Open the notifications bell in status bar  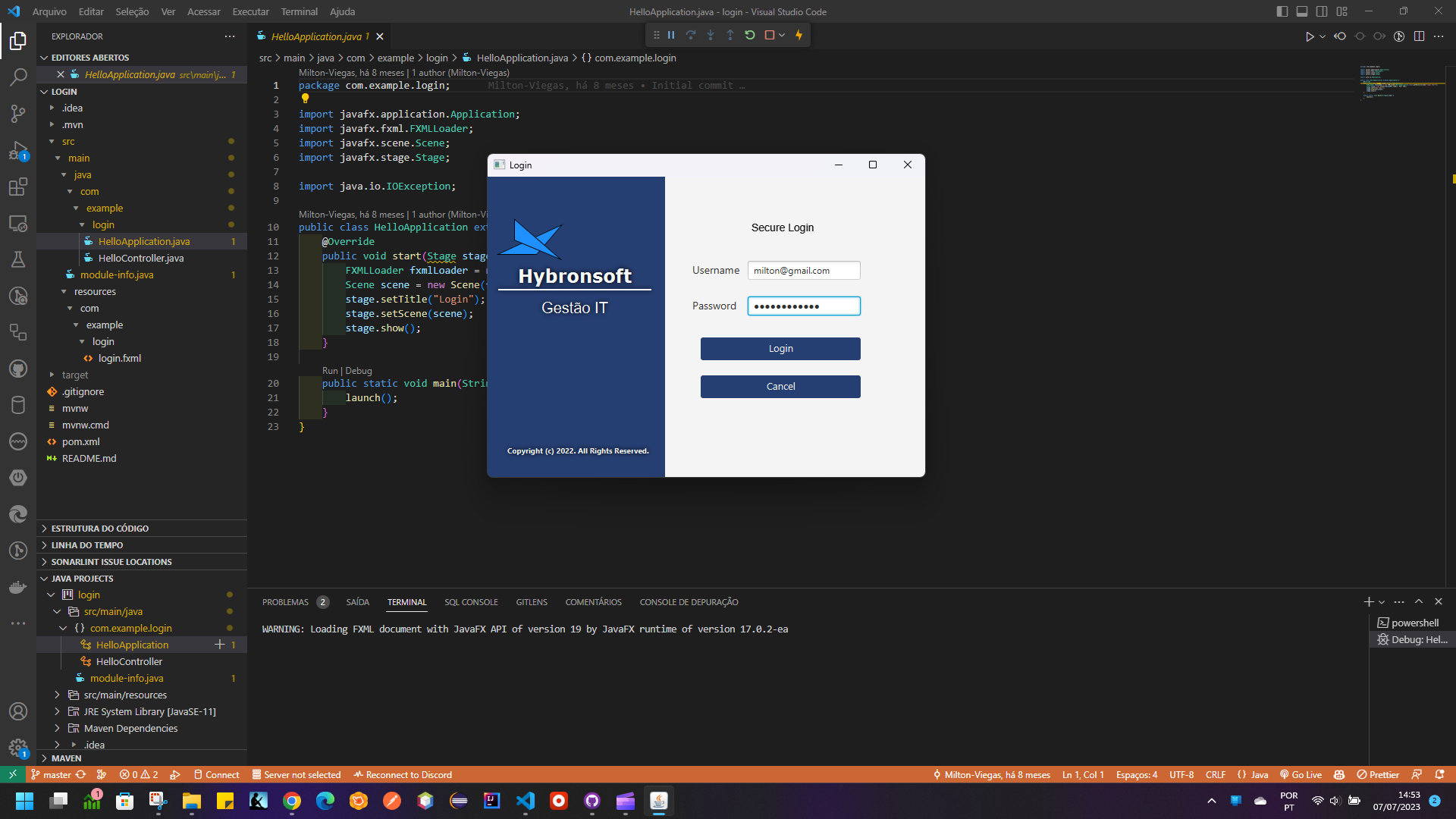coord(1439,774)
